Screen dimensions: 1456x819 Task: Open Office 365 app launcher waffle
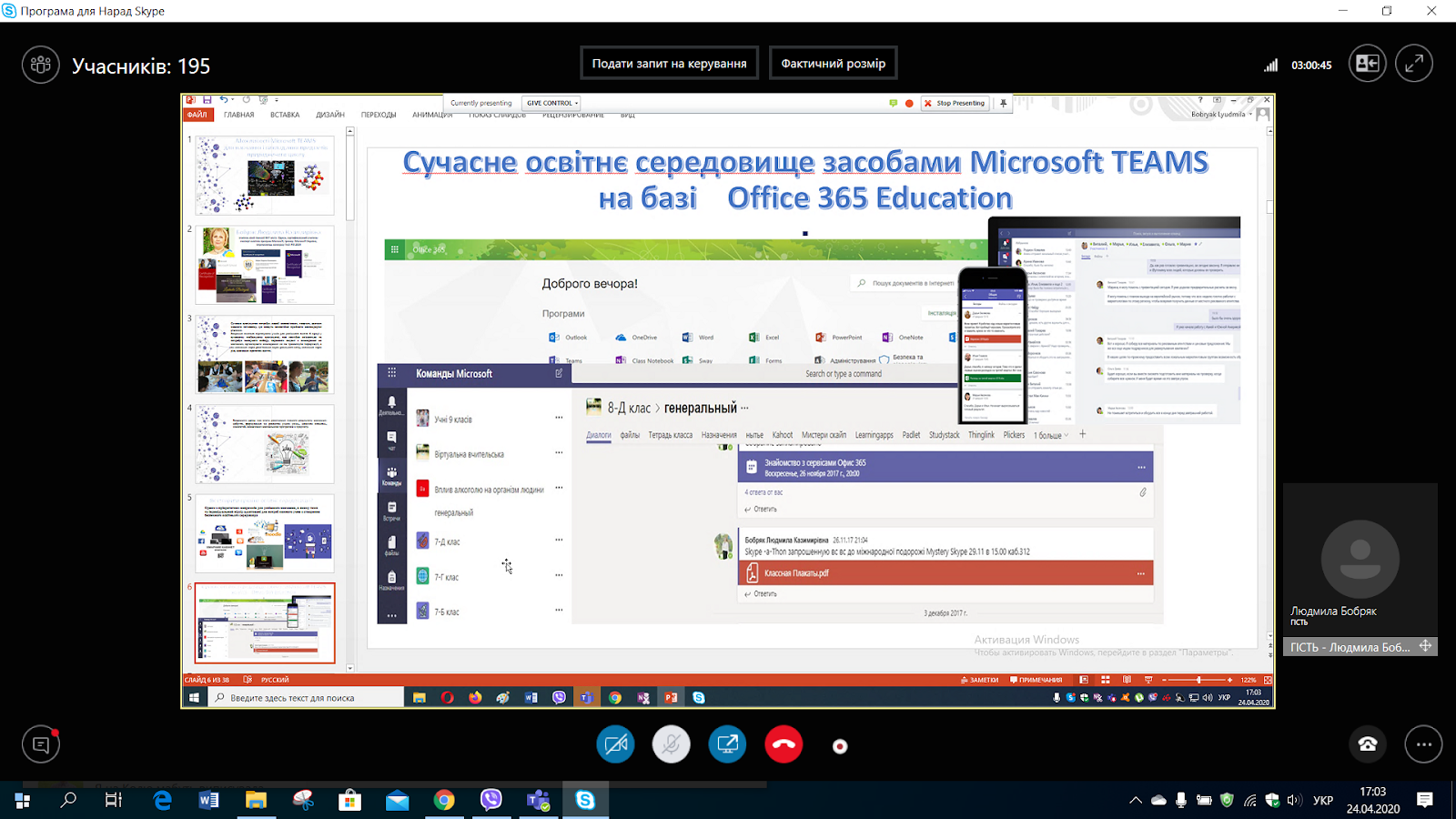point(394,249)
